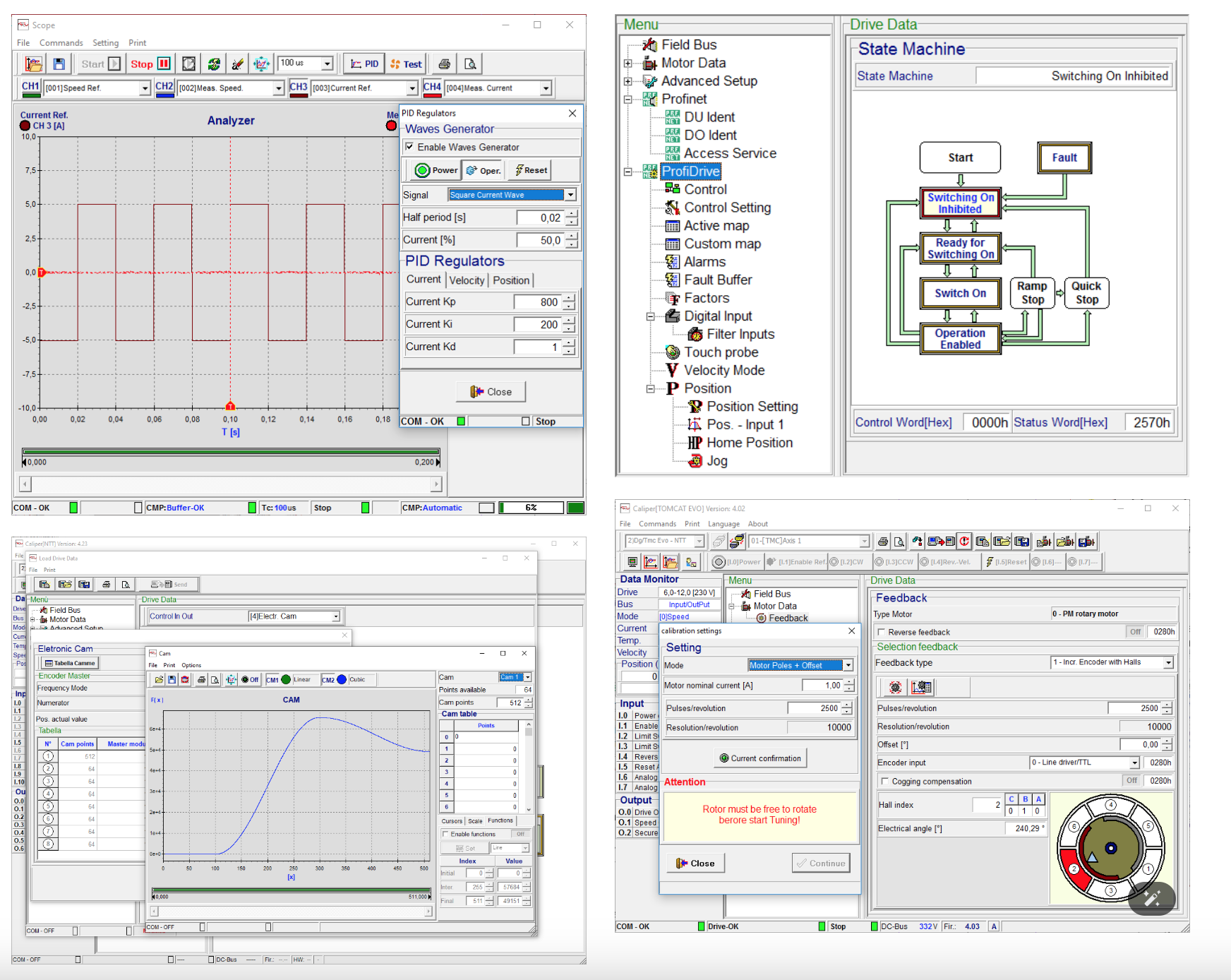
Task: Open the CH3 Current Ref. channel dropdown
Action: tap(412, 88)
